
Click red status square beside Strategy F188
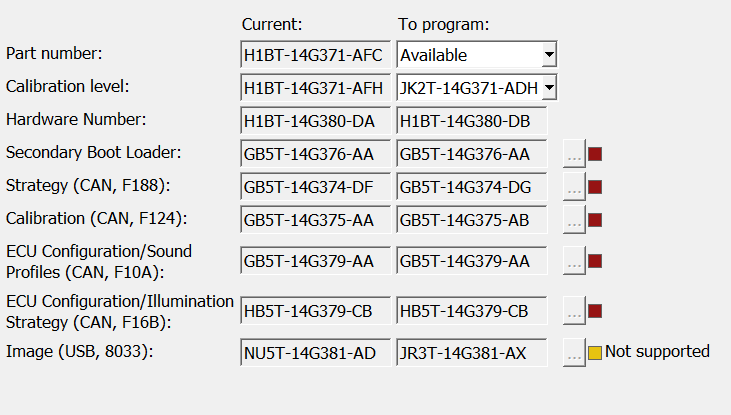click(x=594, y=187)
